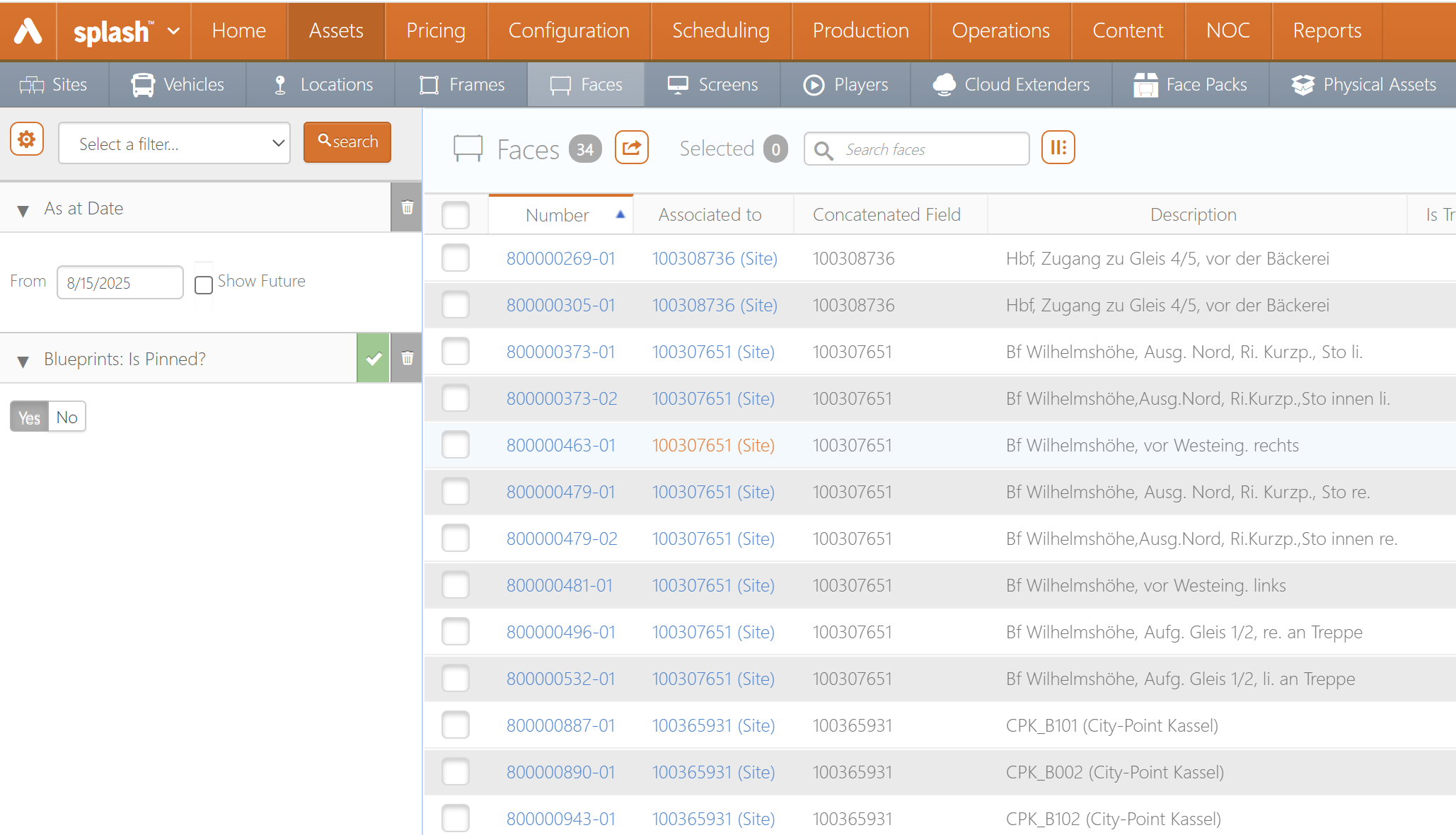Open the Operations menu

click(x=1000, y=30)
